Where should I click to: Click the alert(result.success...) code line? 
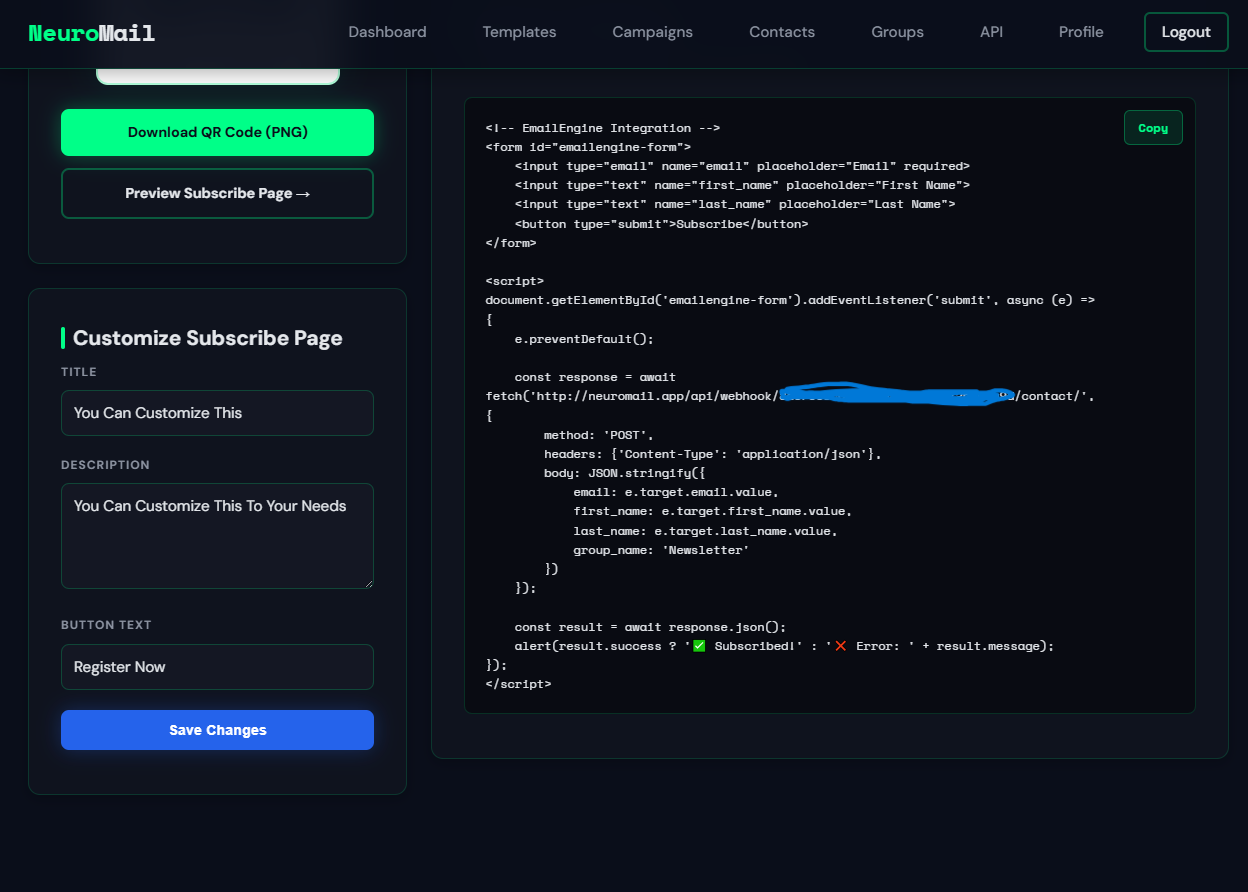(785, 646)
